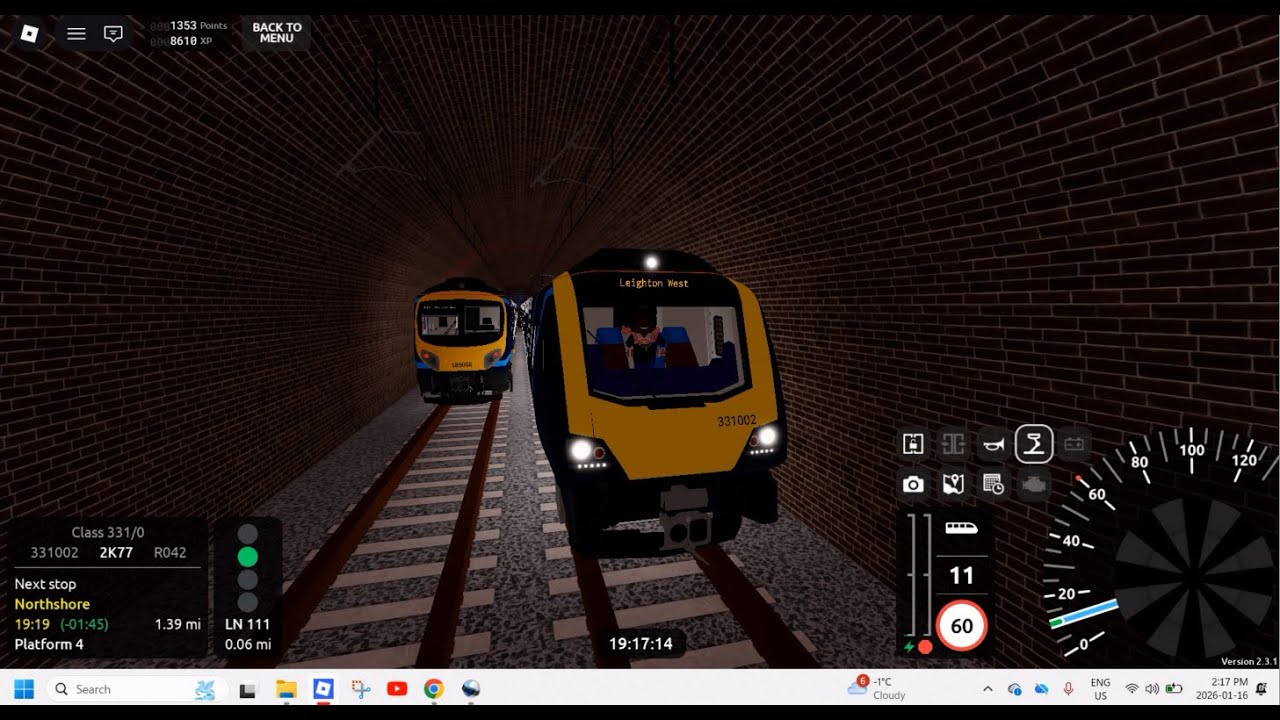Click the Class 331/0 label
1280x720 pixels.
click(x=108, y=533)
